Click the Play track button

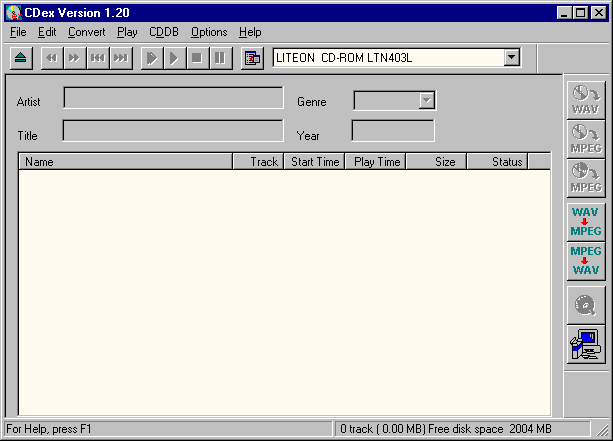tap(175, 58)
